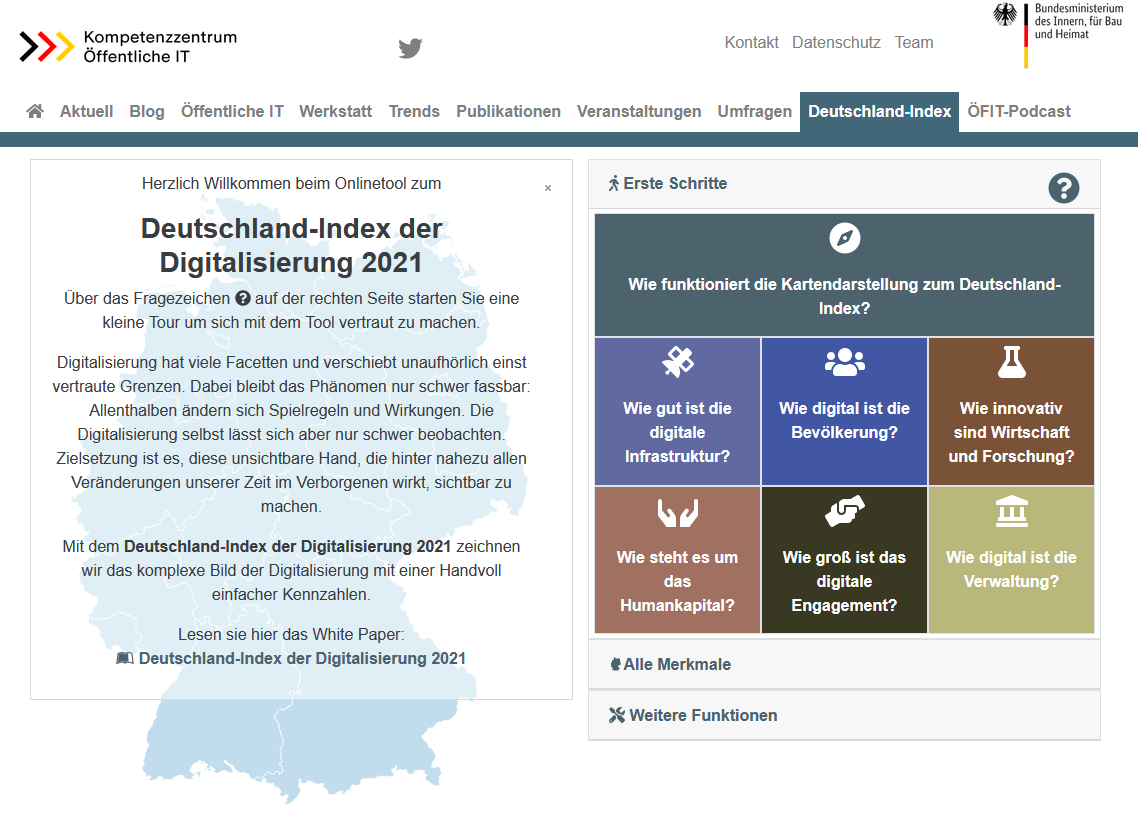Expand the Alle Merkmale section
Image resolution: width=1138 pixels, height=820 pixels.
pos(844,664)
